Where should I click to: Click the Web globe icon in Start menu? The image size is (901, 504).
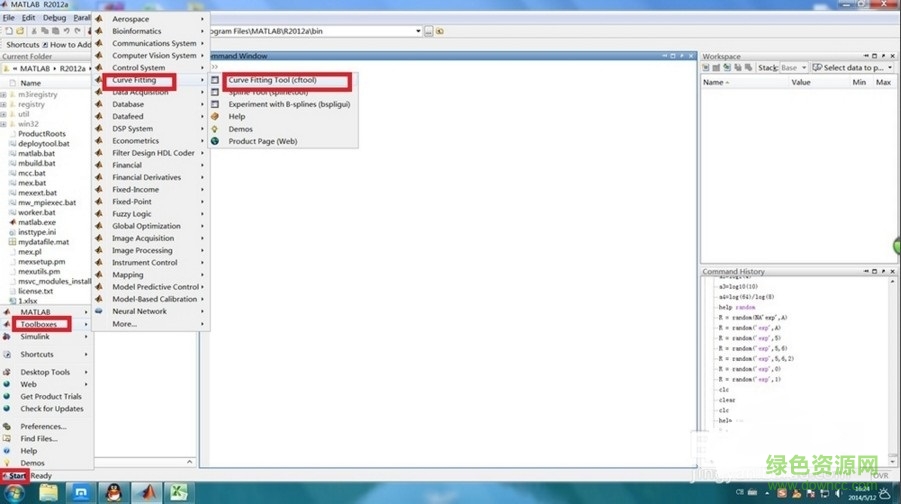pyautogui.click(x=7, y=384)
